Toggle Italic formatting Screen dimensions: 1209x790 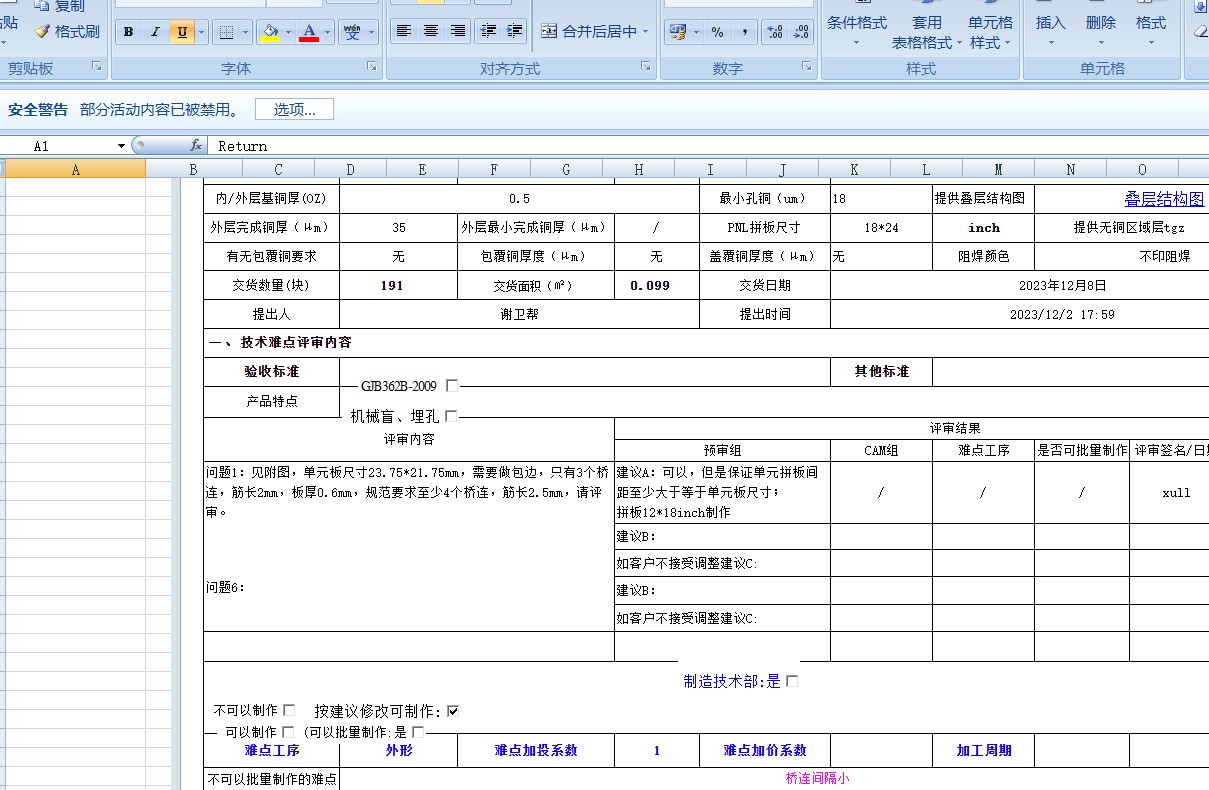(155, 32)
